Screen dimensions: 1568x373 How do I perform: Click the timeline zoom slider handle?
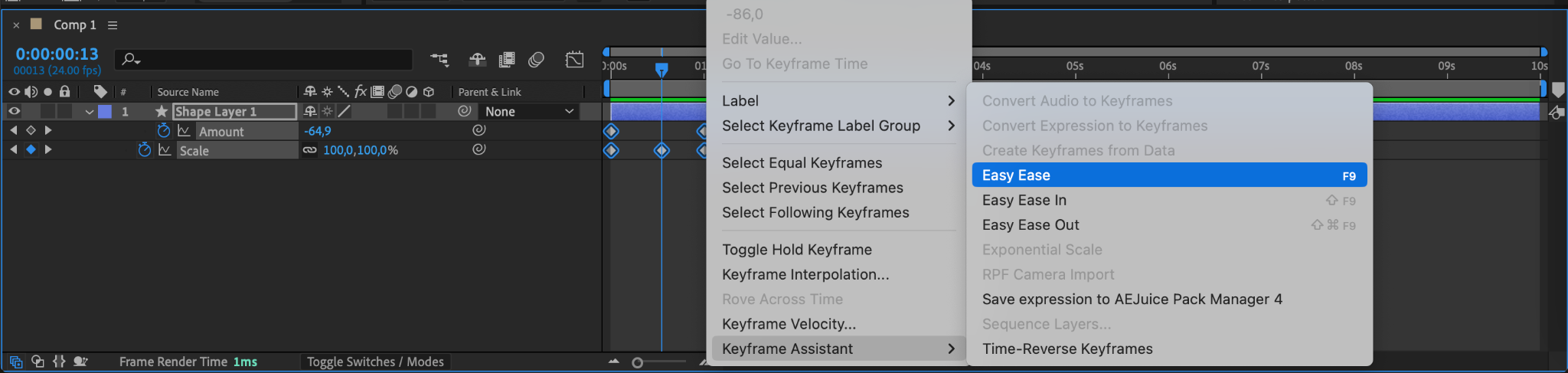[637, 362]
